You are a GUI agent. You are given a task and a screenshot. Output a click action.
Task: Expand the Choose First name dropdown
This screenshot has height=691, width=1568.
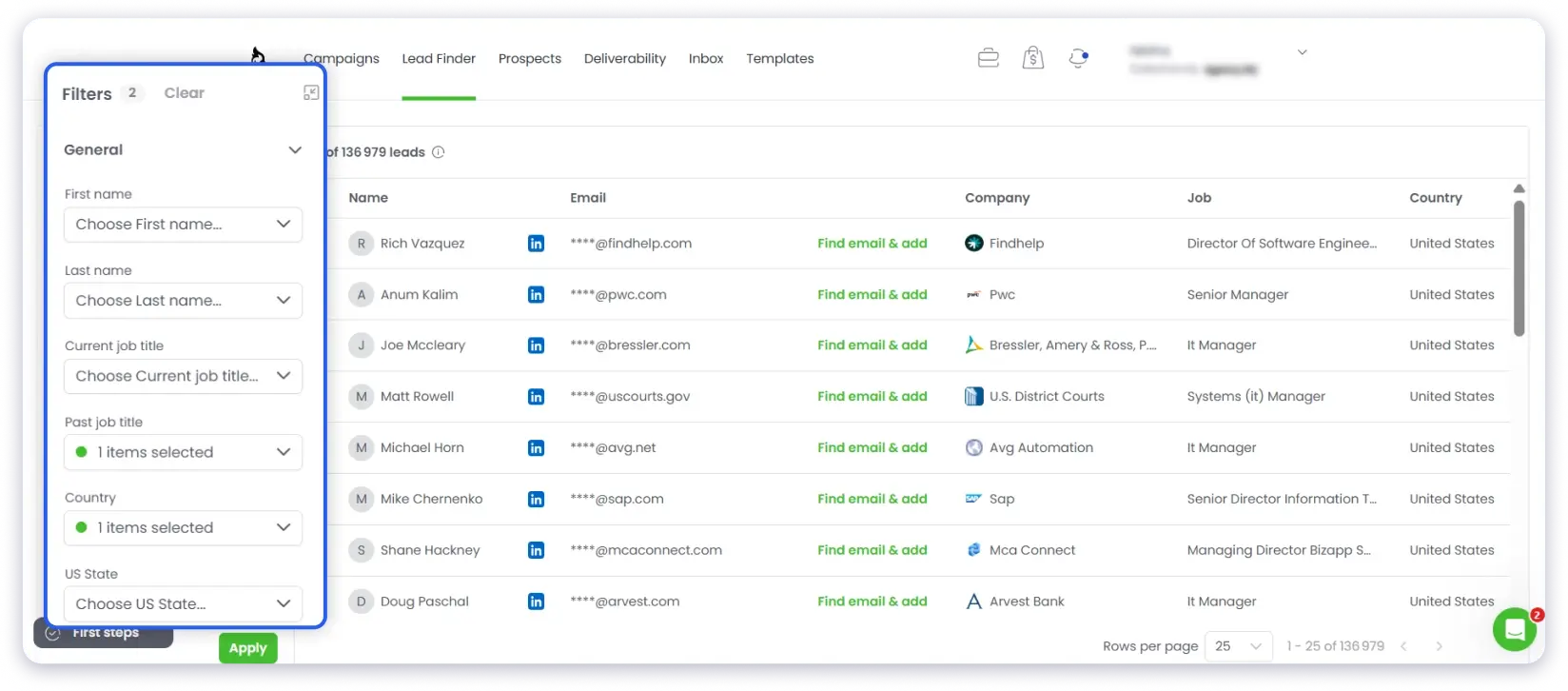(183, 225)
